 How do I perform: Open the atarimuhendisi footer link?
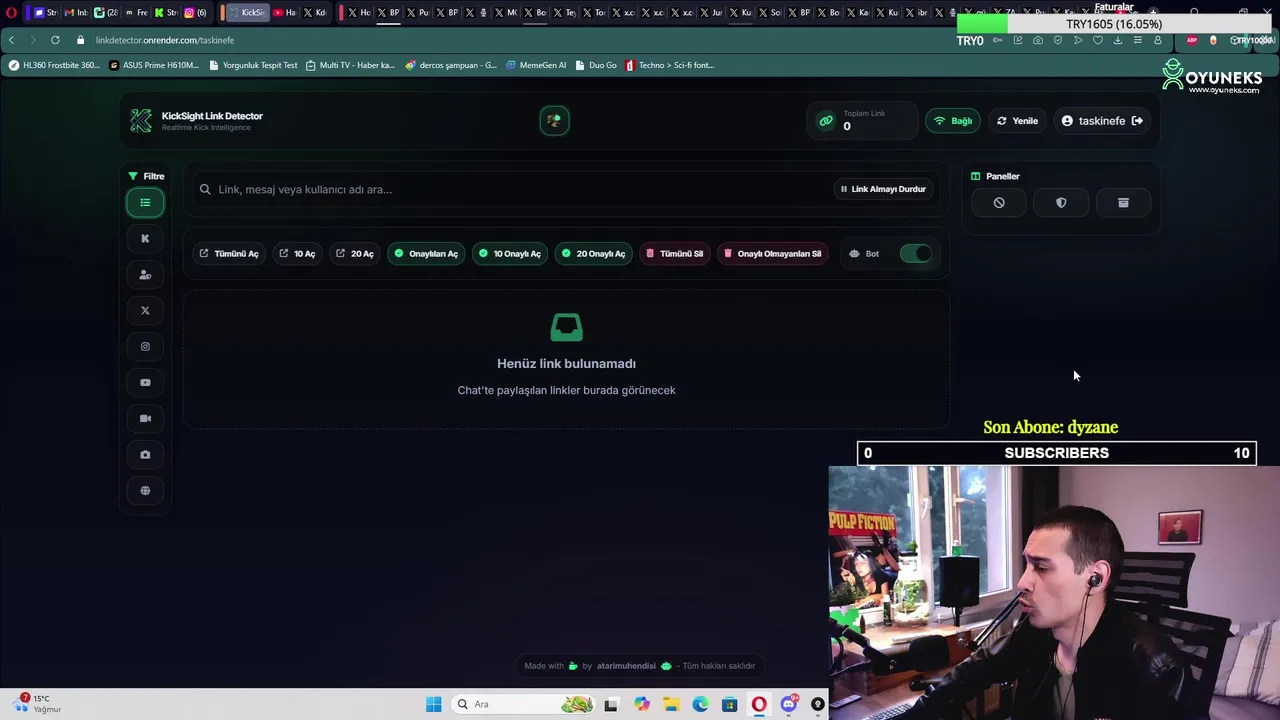(x=626, y=666)
